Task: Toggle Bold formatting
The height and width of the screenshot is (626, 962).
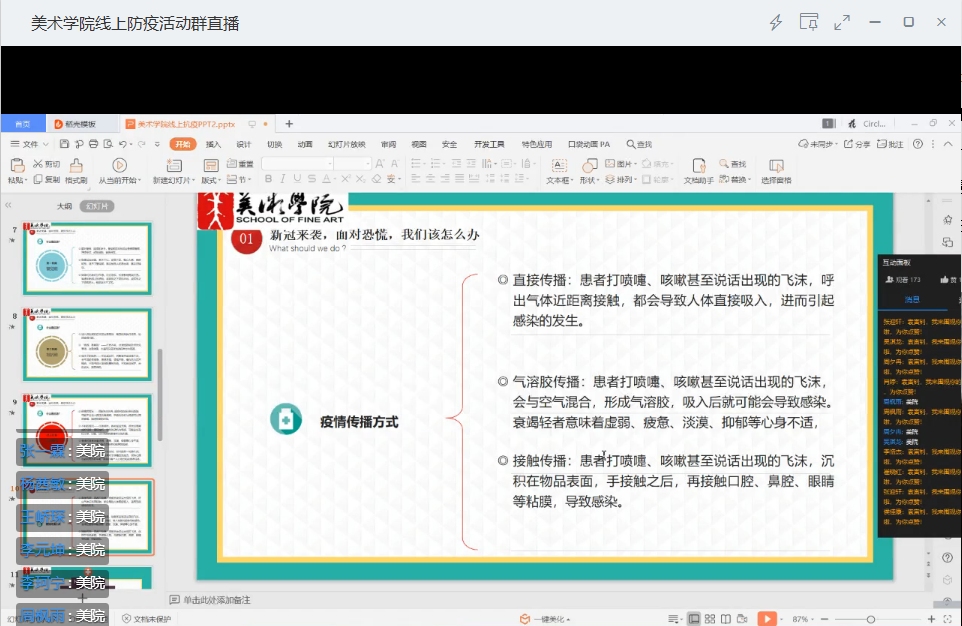Action: pyautogui.click(x=268, y=179)
